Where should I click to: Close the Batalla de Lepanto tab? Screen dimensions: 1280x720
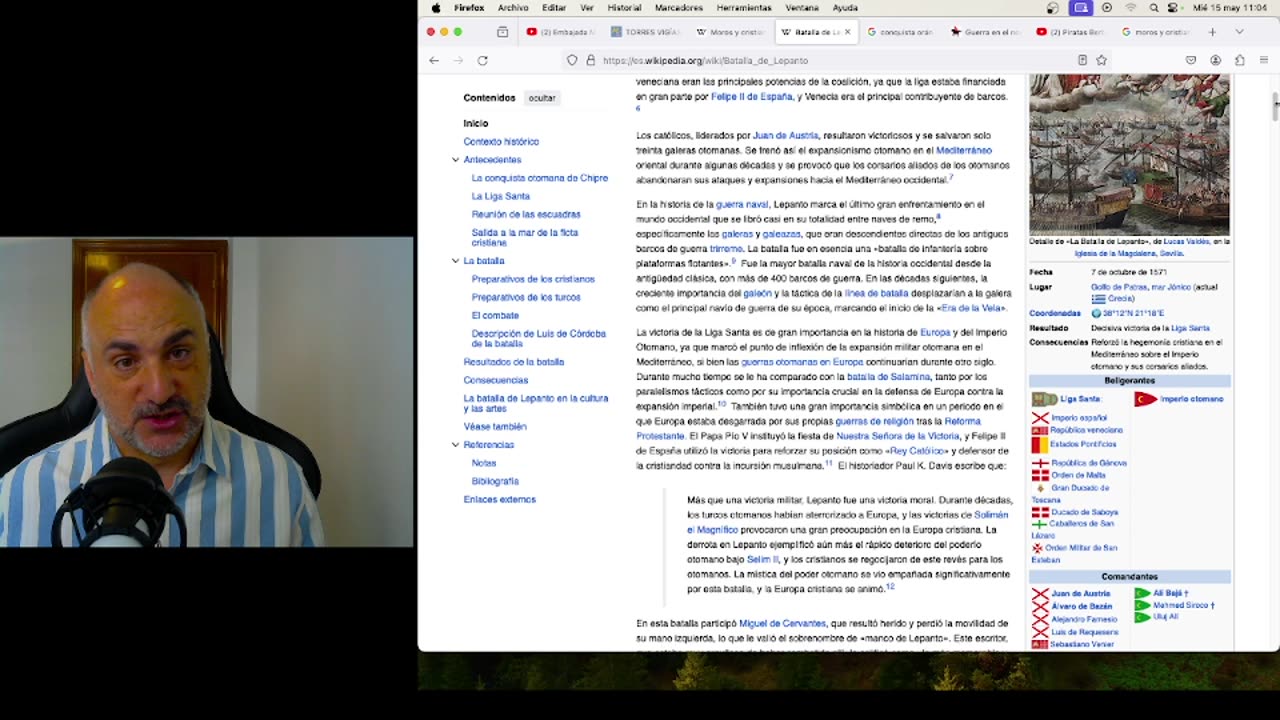847,32
